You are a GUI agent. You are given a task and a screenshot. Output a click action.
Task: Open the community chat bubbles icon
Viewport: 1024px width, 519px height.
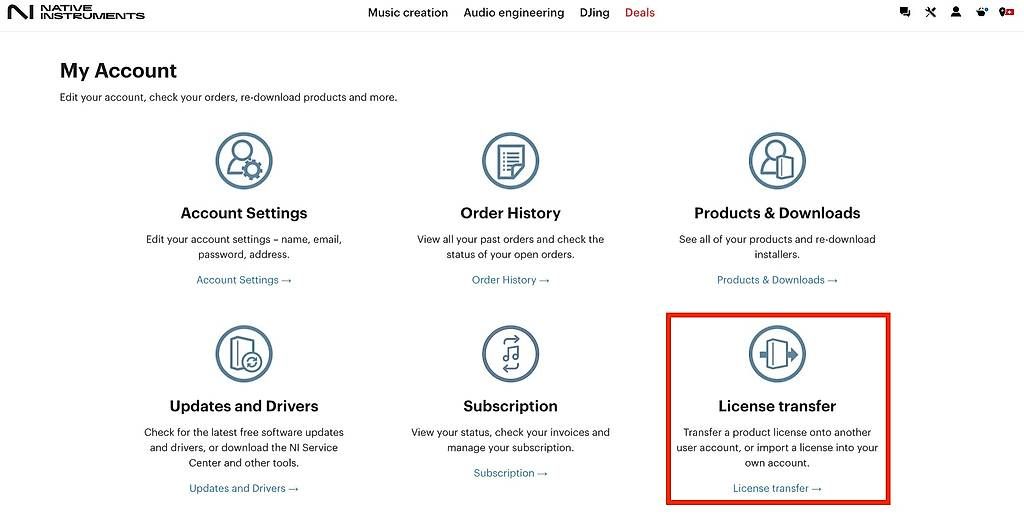904,12
